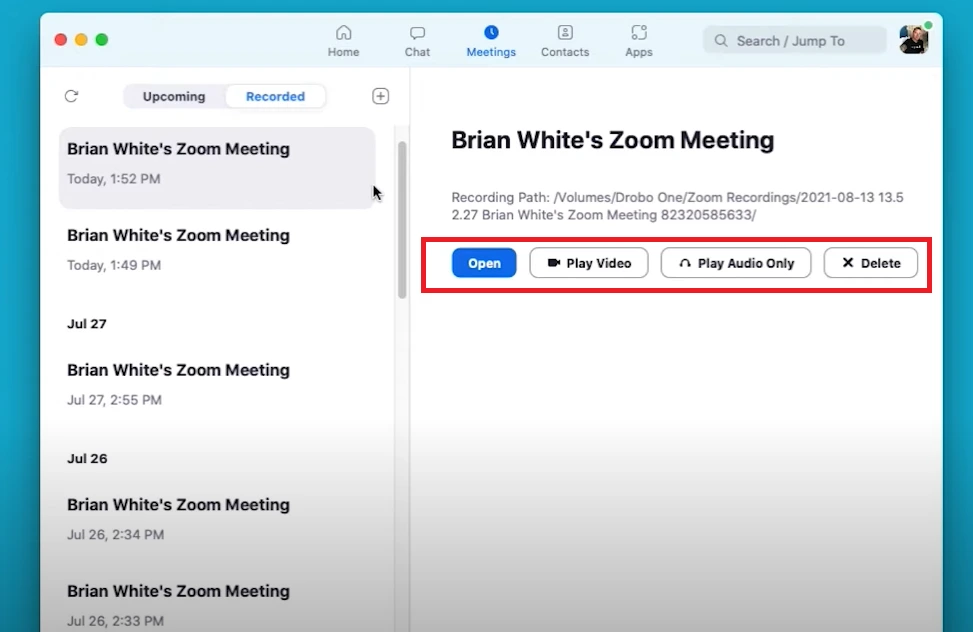Click the Search / Jump To field
Viewport: 973px width, 632px height.
point(794,40)
